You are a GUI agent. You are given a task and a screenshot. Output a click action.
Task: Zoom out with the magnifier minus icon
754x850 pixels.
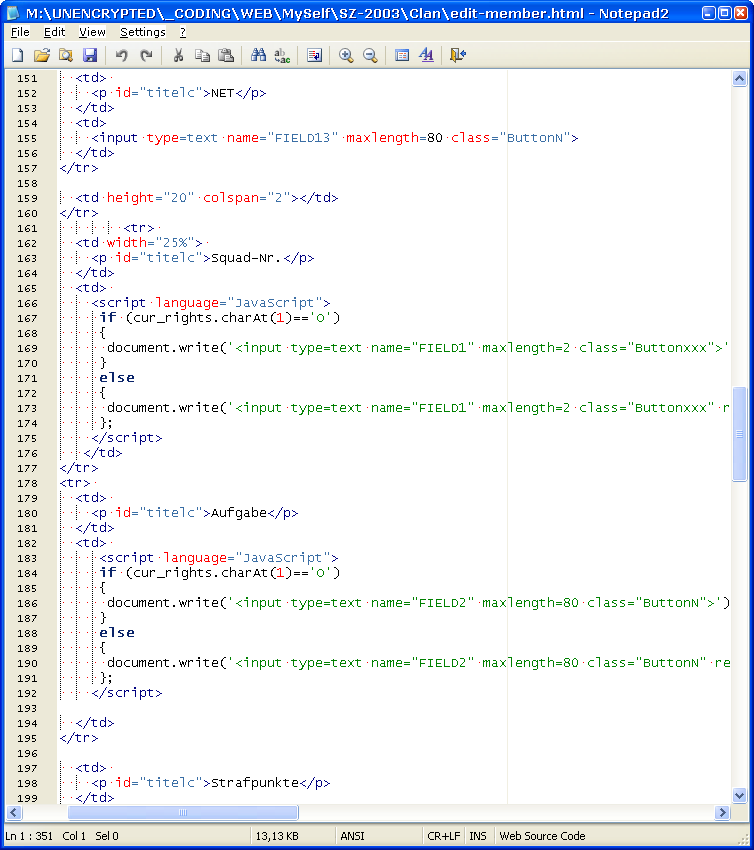(370, 55)
